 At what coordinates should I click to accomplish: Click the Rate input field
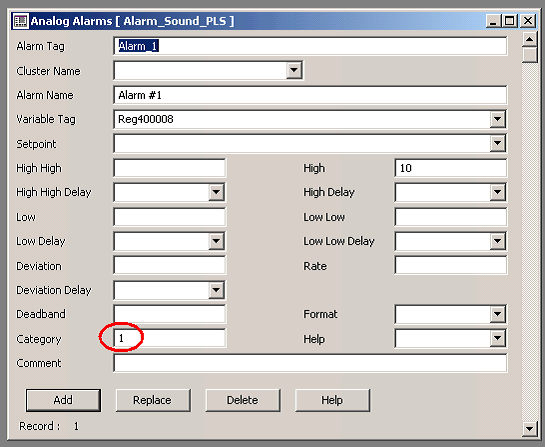tap(450, 266)
